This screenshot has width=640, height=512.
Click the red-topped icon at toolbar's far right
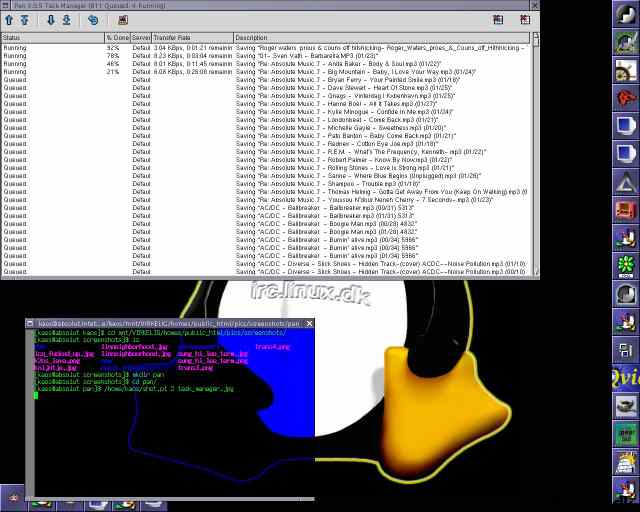coord(525,19)
